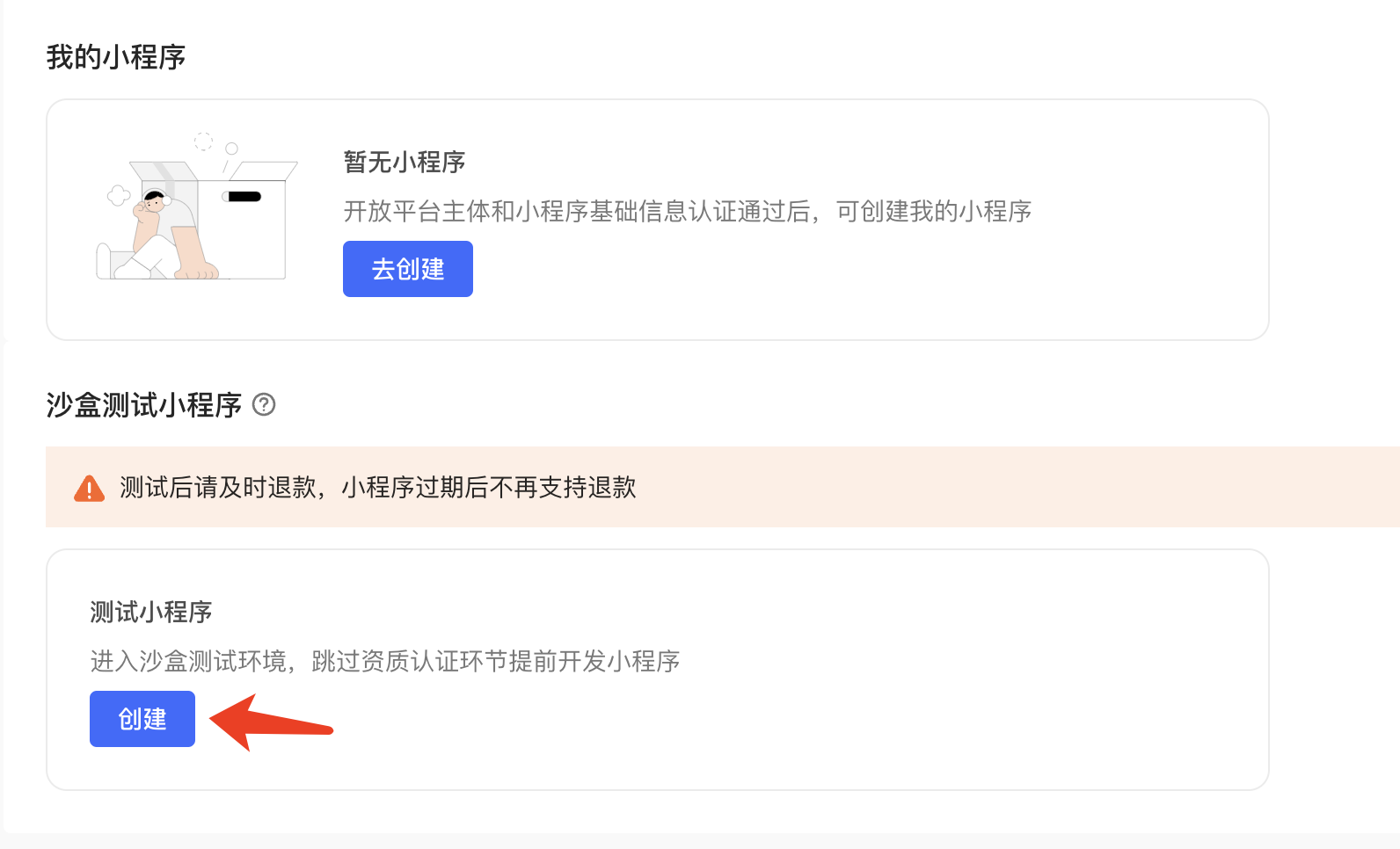Open the help icon beside 沙盒测试小程序
1400x849 pixels.
click(x=264, y=404)
